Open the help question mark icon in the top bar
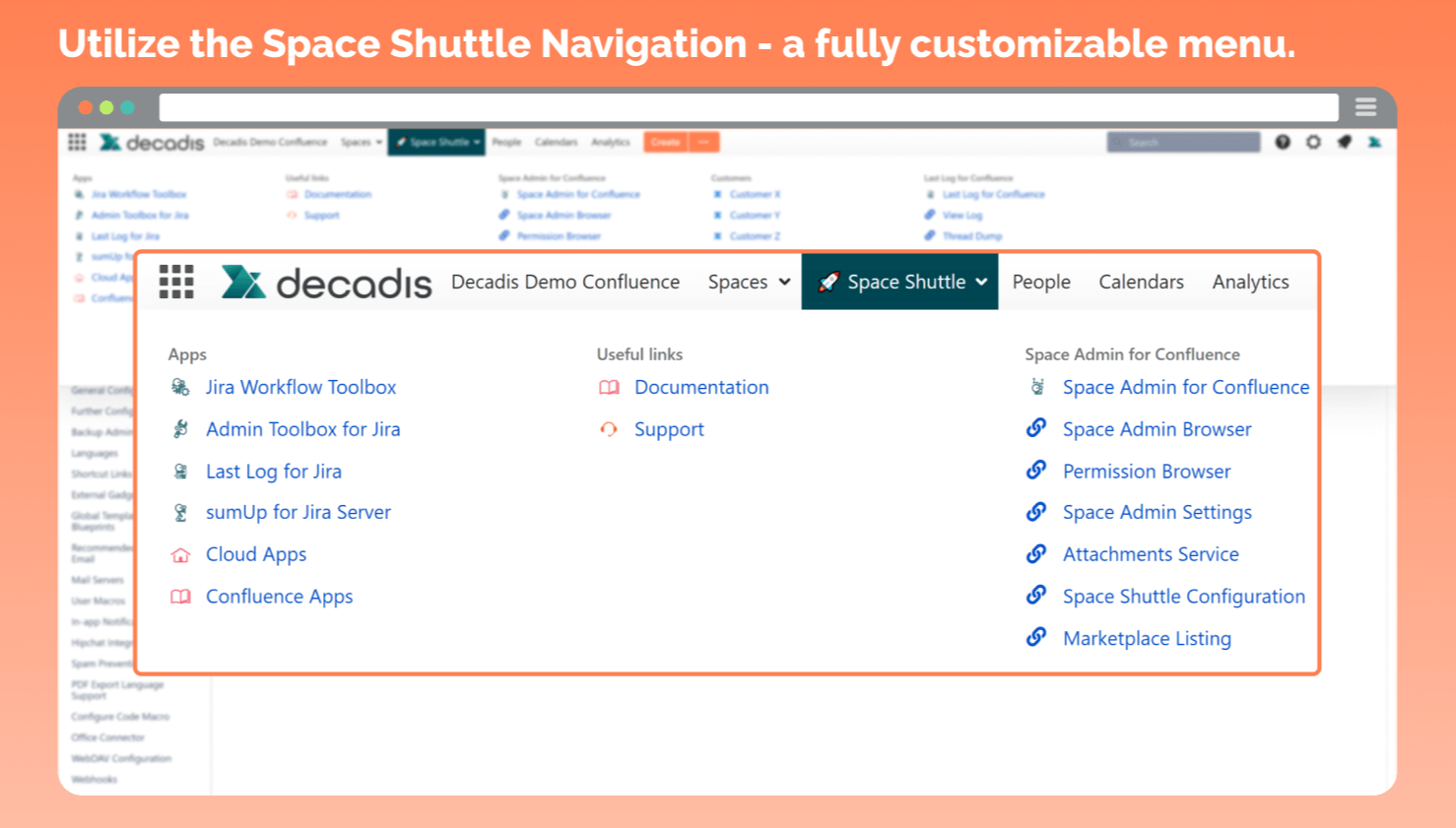Viewport: 1456px width, 828px height. click(1283, 143)
